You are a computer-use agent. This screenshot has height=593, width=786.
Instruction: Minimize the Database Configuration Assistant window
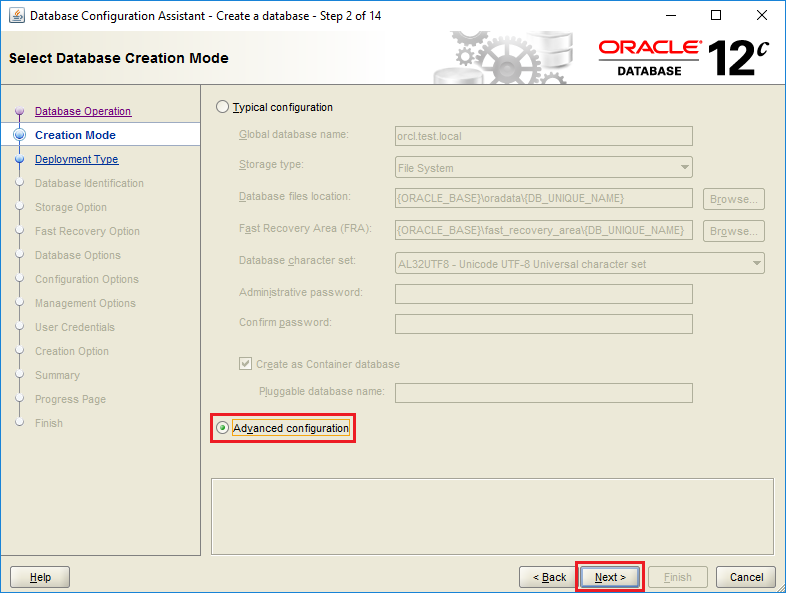(x=671, y=16)
